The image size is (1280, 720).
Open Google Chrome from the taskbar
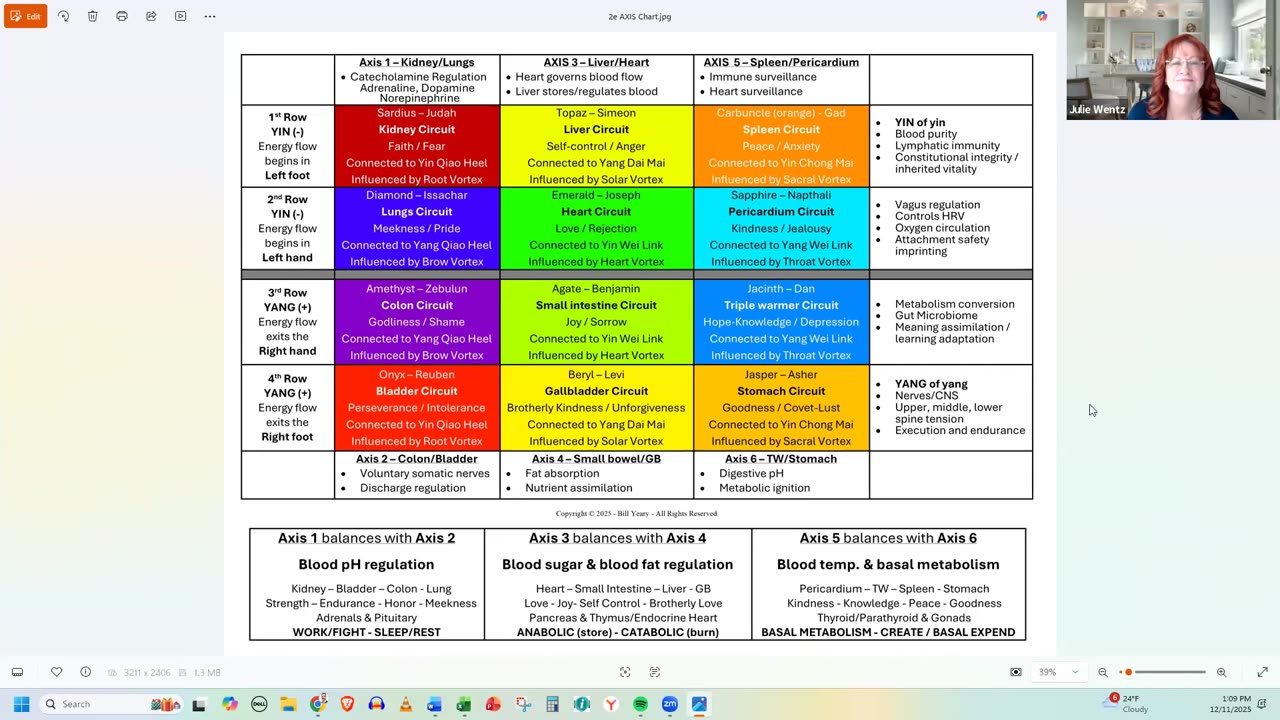pos(318,704)
